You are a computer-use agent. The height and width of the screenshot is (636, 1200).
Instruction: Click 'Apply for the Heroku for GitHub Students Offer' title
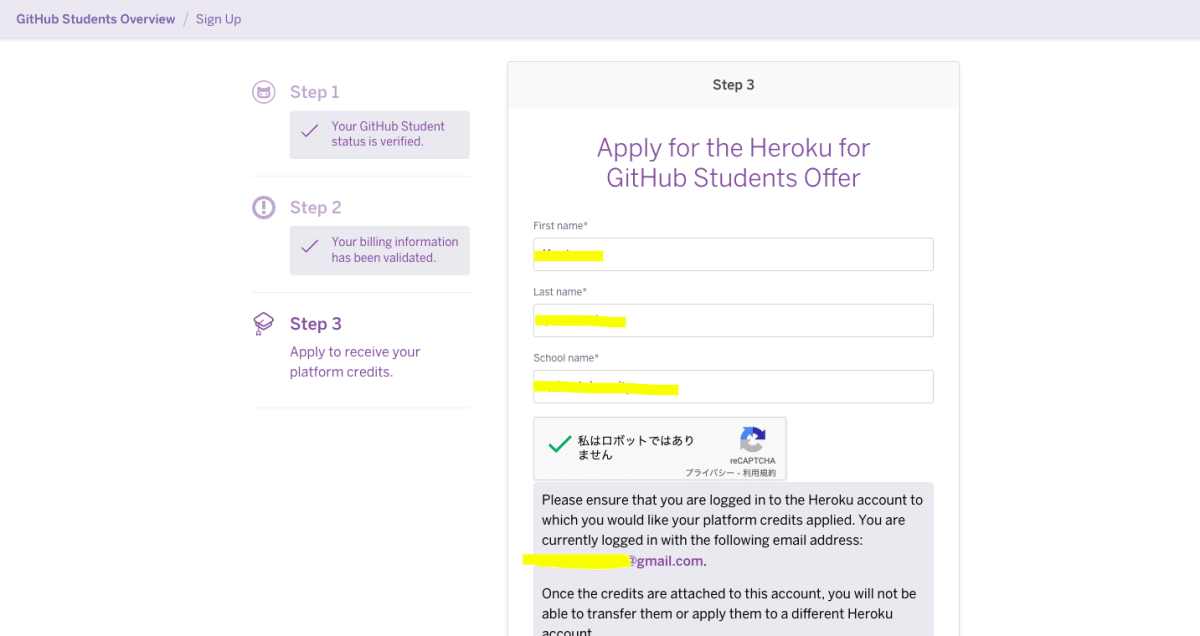tap(733, 163)
